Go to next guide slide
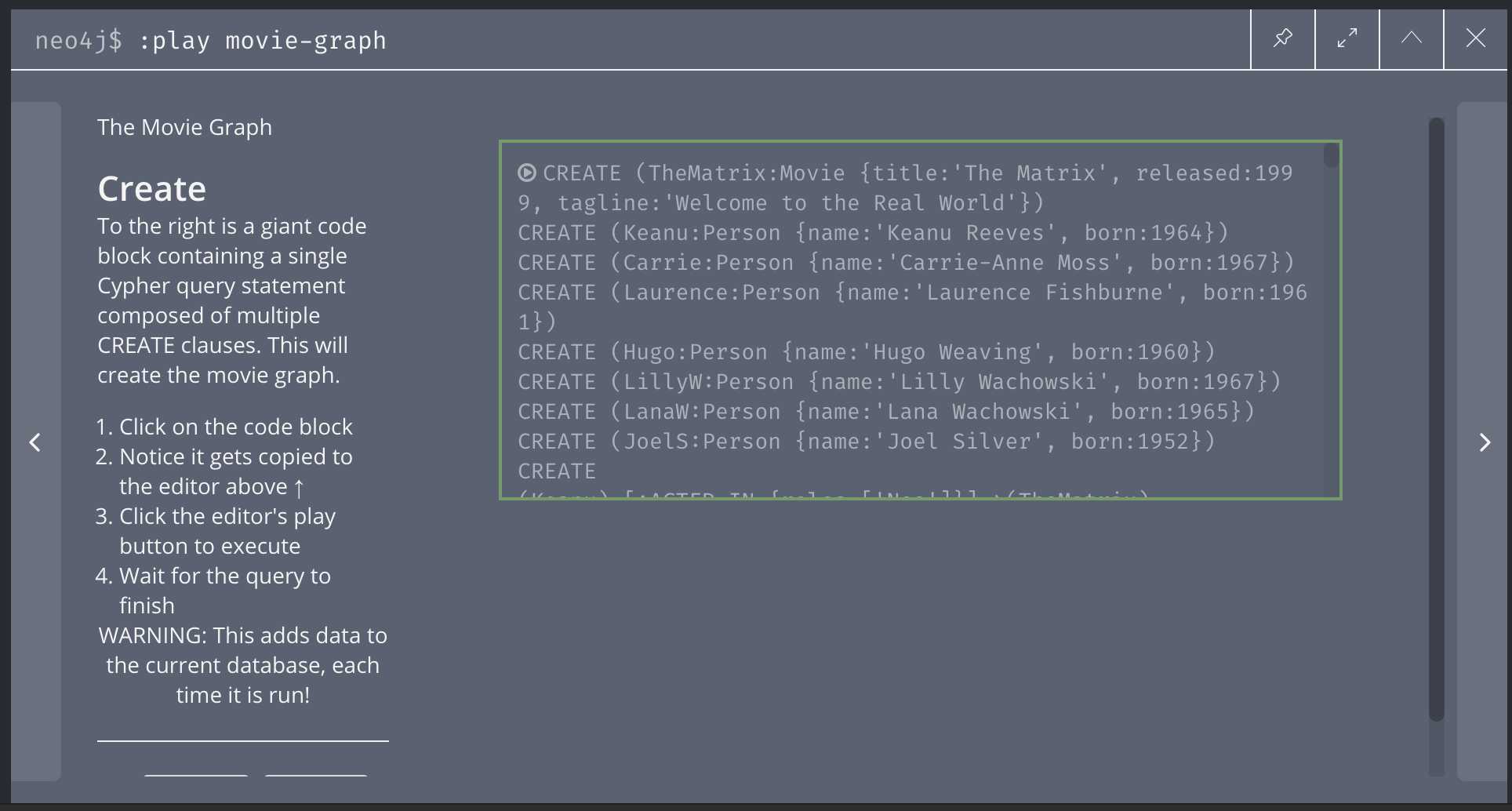The height and width of the screenshot is (811, 1512). (1483, 442)
